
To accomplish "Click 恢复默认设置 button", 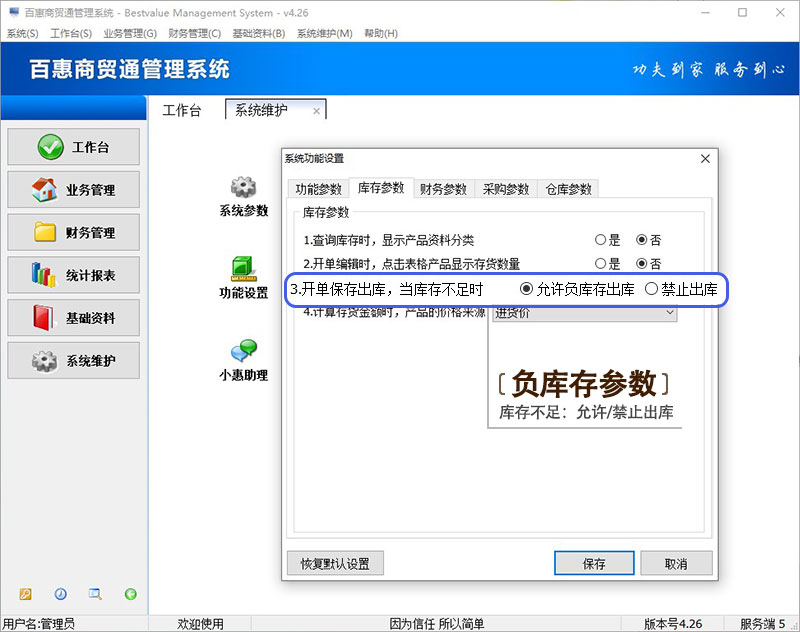I will click(335, 563).
